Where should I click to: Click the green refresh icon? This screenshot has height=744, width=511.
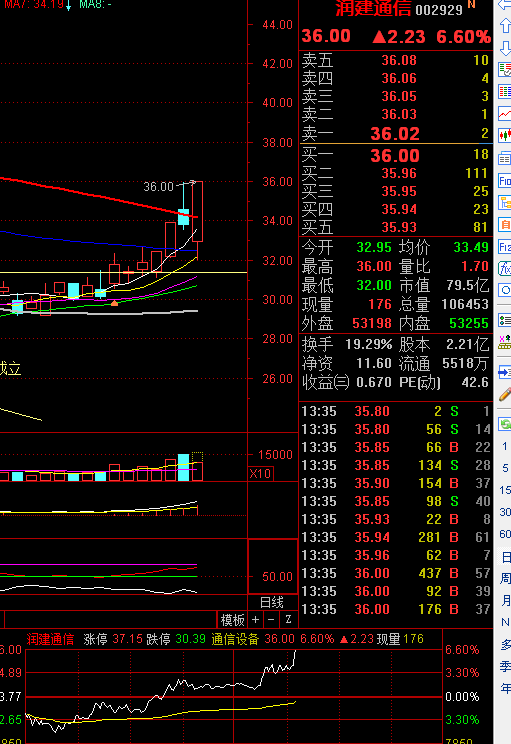point(505,424)
